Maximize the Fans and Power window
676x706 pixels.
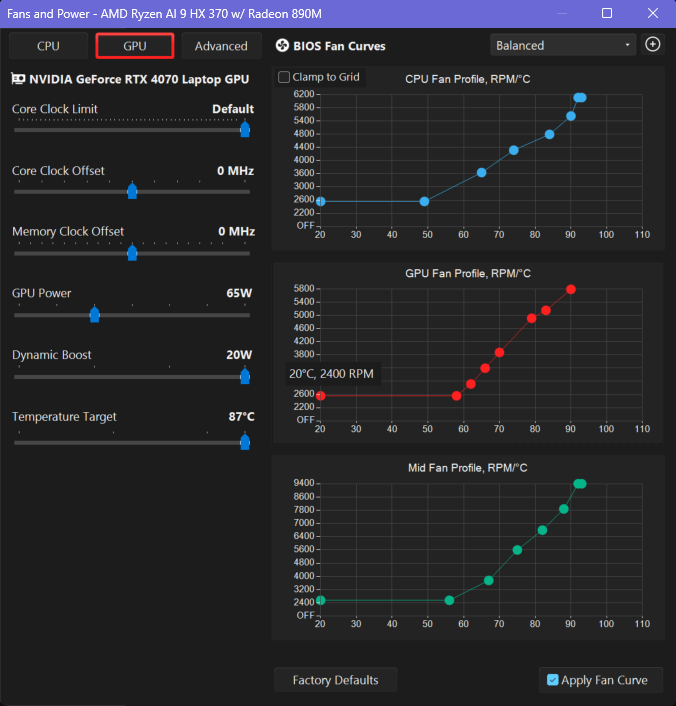[x=607, y=13]
